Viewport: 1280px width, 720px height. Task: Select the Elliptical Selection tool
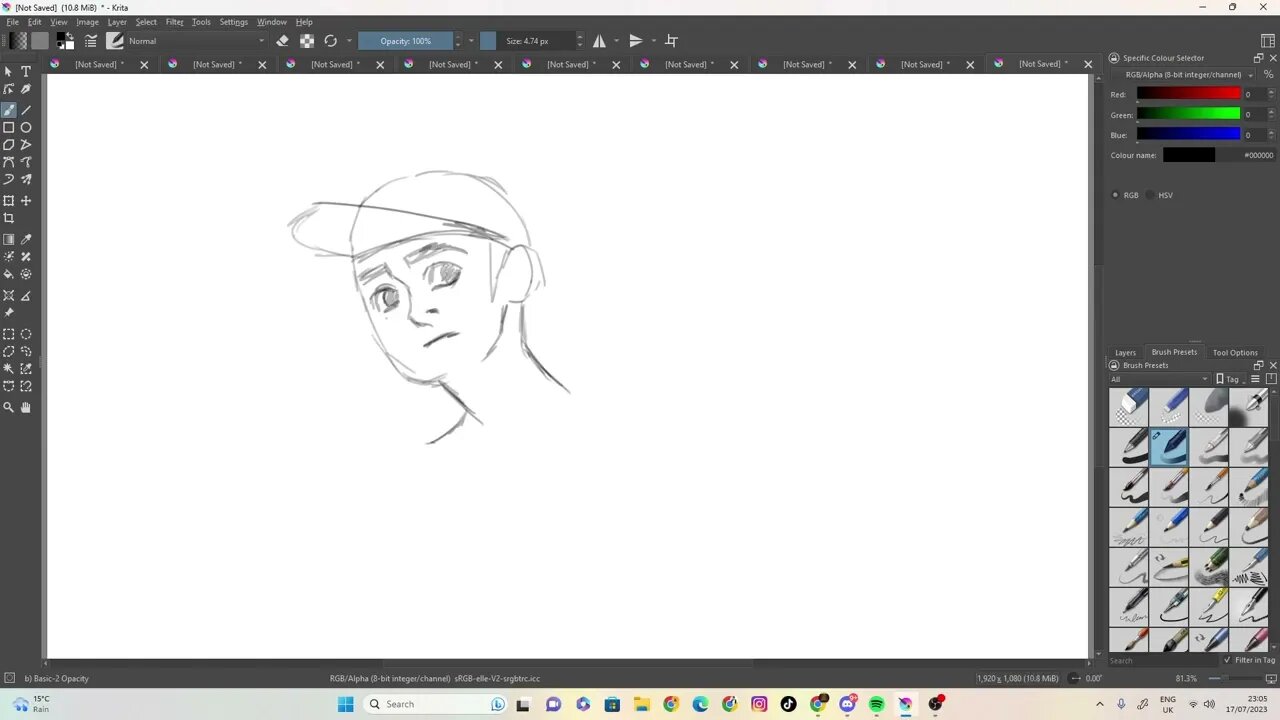[26, 335]
